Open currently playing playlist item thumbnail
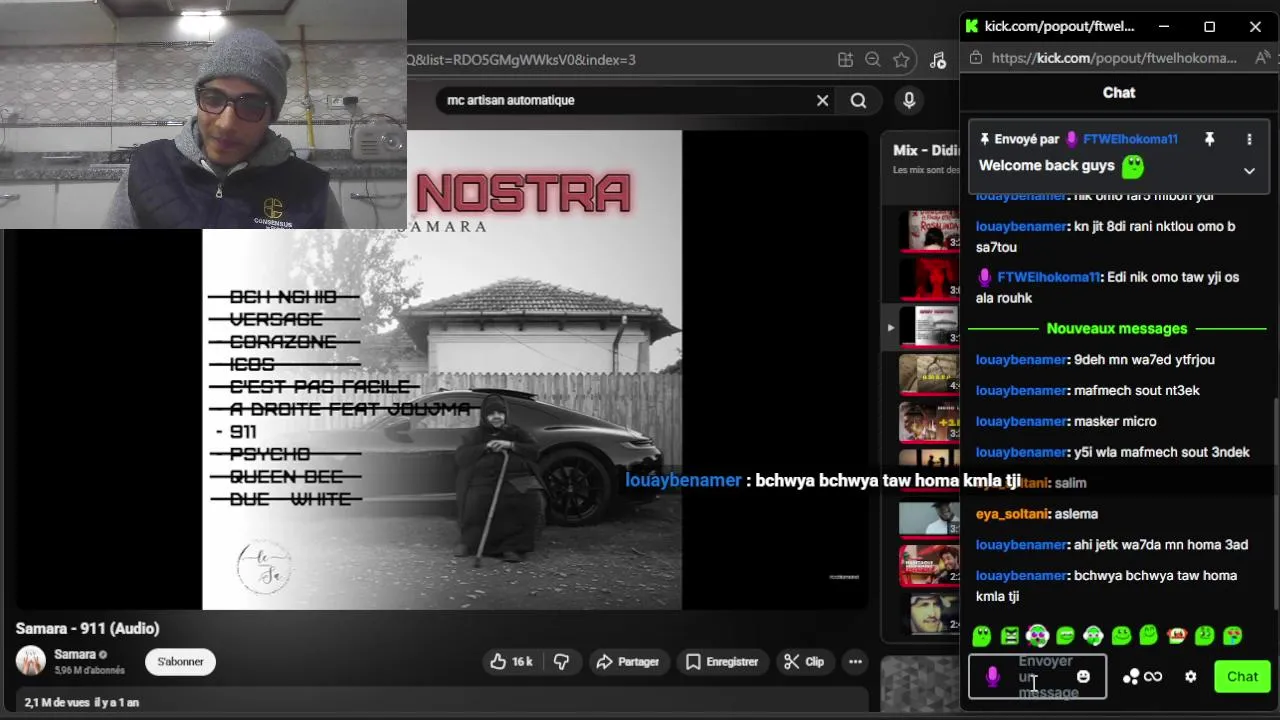This screenshot has width=1280, height=720. pos(929,327)
